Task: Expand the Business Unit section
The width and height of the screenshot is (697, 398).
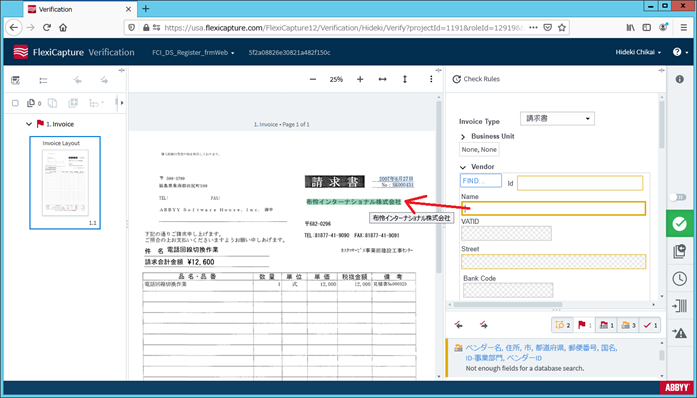Action: (463, 137)
